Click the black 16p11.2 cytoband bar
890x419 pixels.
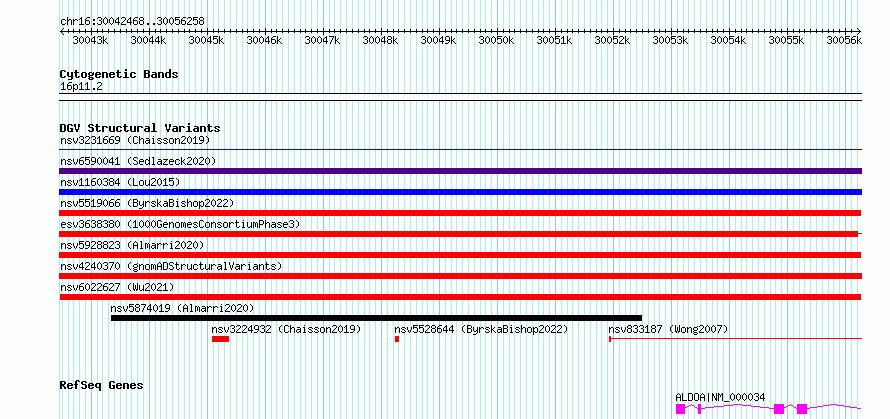[x=461, y=97]
